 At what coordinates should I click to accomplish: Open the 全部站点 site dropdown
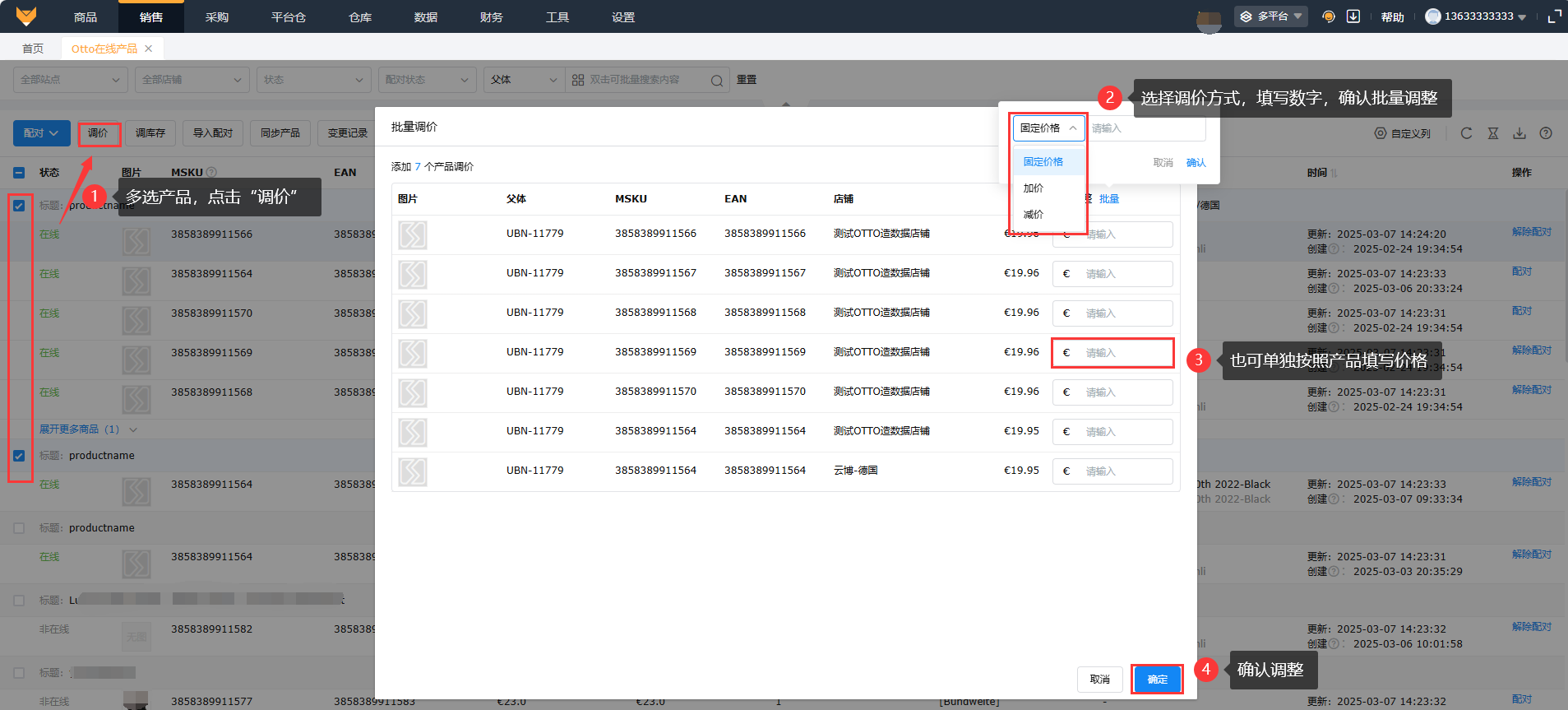pos(70,80)
